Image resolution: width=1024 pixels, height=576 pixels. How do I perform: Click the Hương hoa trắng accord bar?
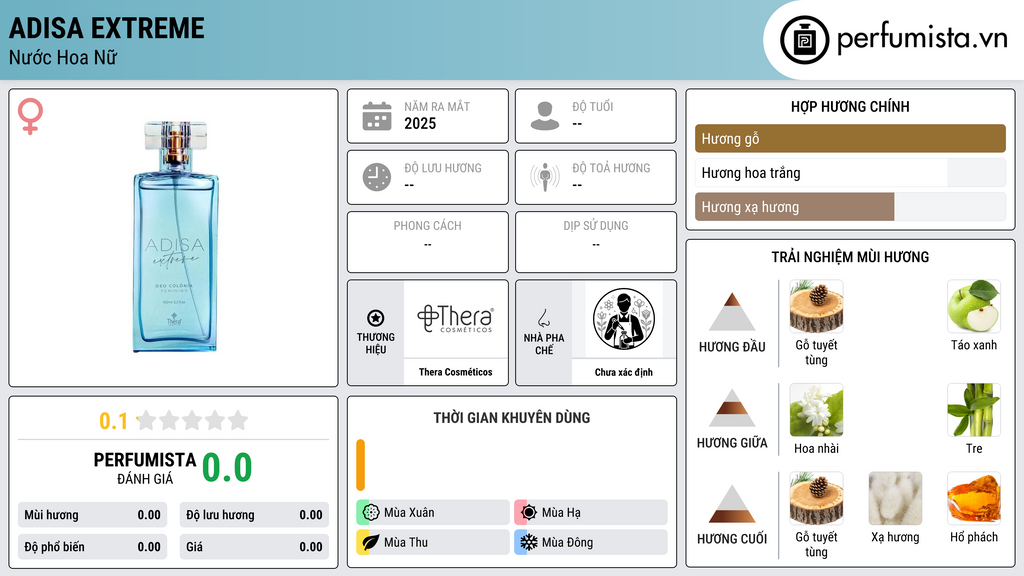click(x=850, y=173)
